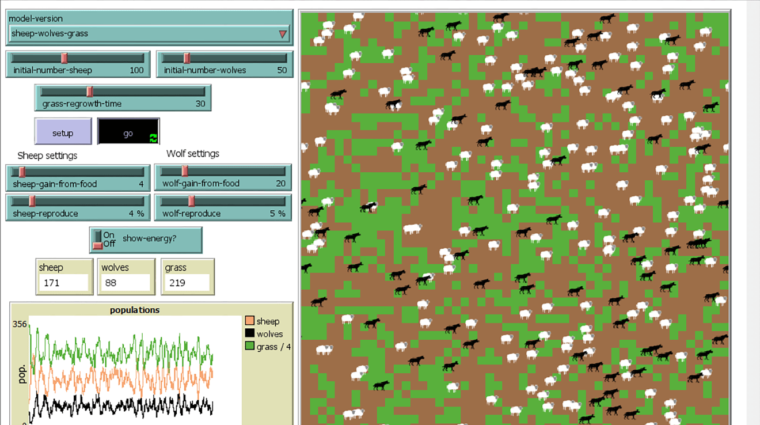
Task: Click the wolves monitor value 88
Action: [x=126, y=283]
